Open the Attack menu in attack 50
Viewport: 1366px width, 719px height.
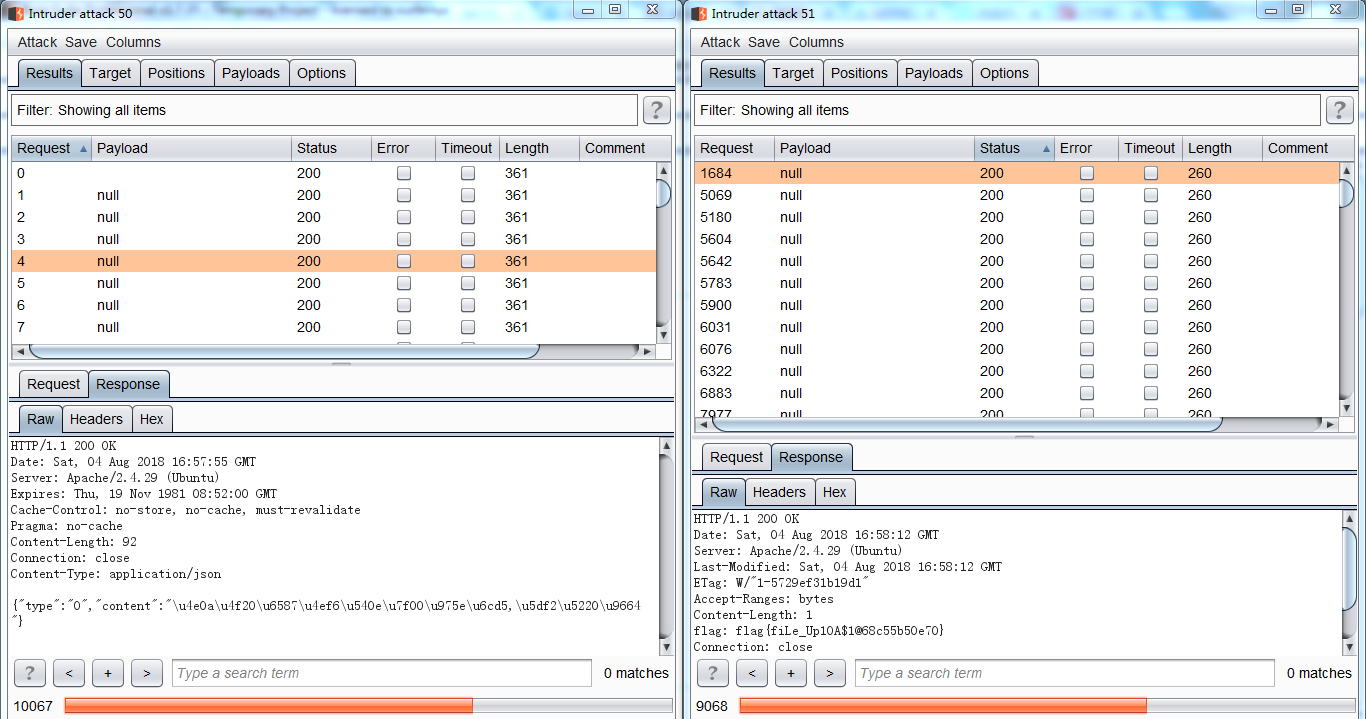[37, 42]
